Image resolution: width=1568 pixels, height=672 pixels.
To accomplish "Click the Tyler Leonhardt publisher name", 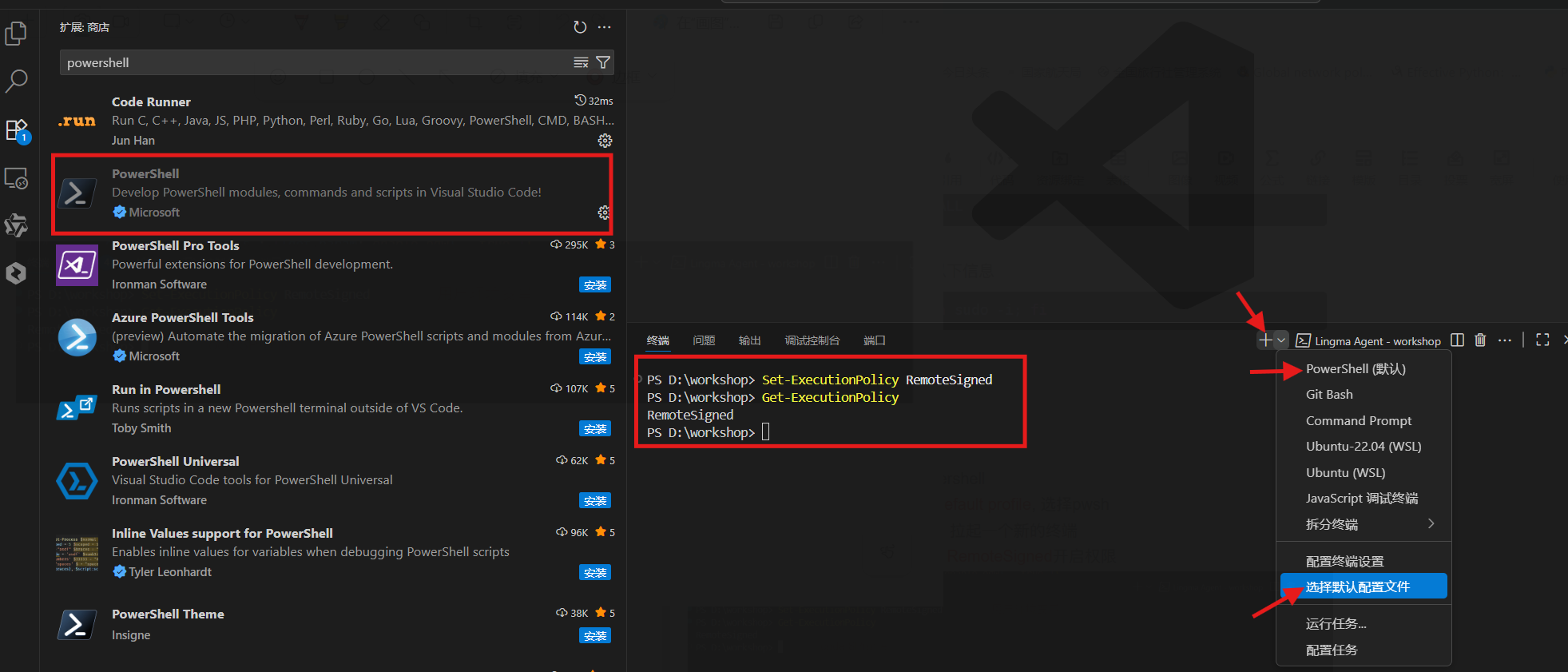I will 170,572.
